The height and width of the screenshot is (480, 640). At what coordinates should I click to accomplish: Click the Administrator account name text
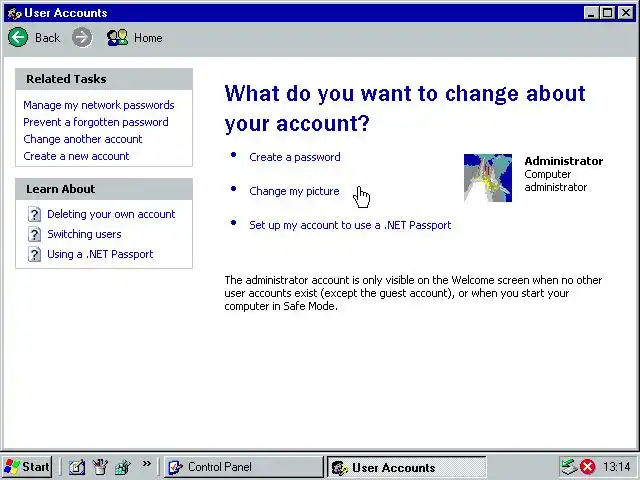pyautogui.click(x=564, y=161)
